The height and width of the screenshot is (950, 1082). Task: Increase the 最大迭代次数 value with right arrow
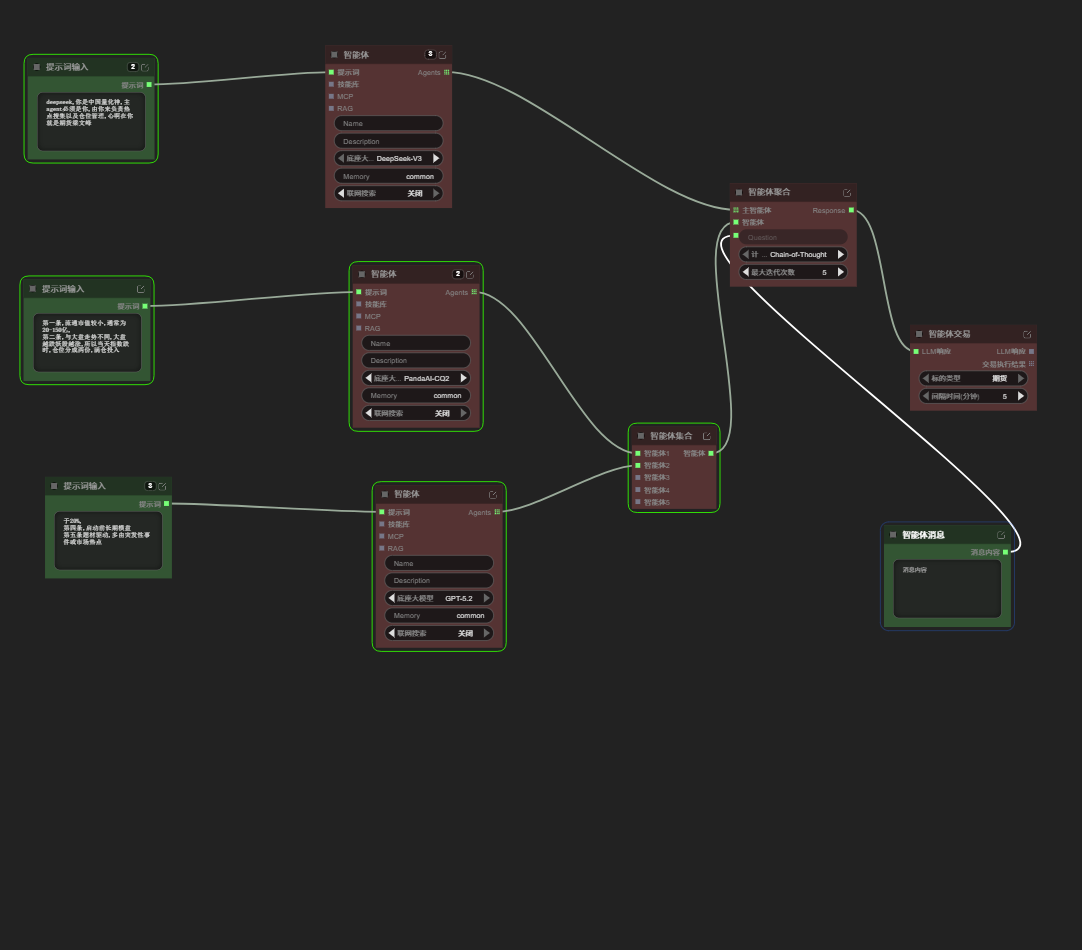[840, 272]
